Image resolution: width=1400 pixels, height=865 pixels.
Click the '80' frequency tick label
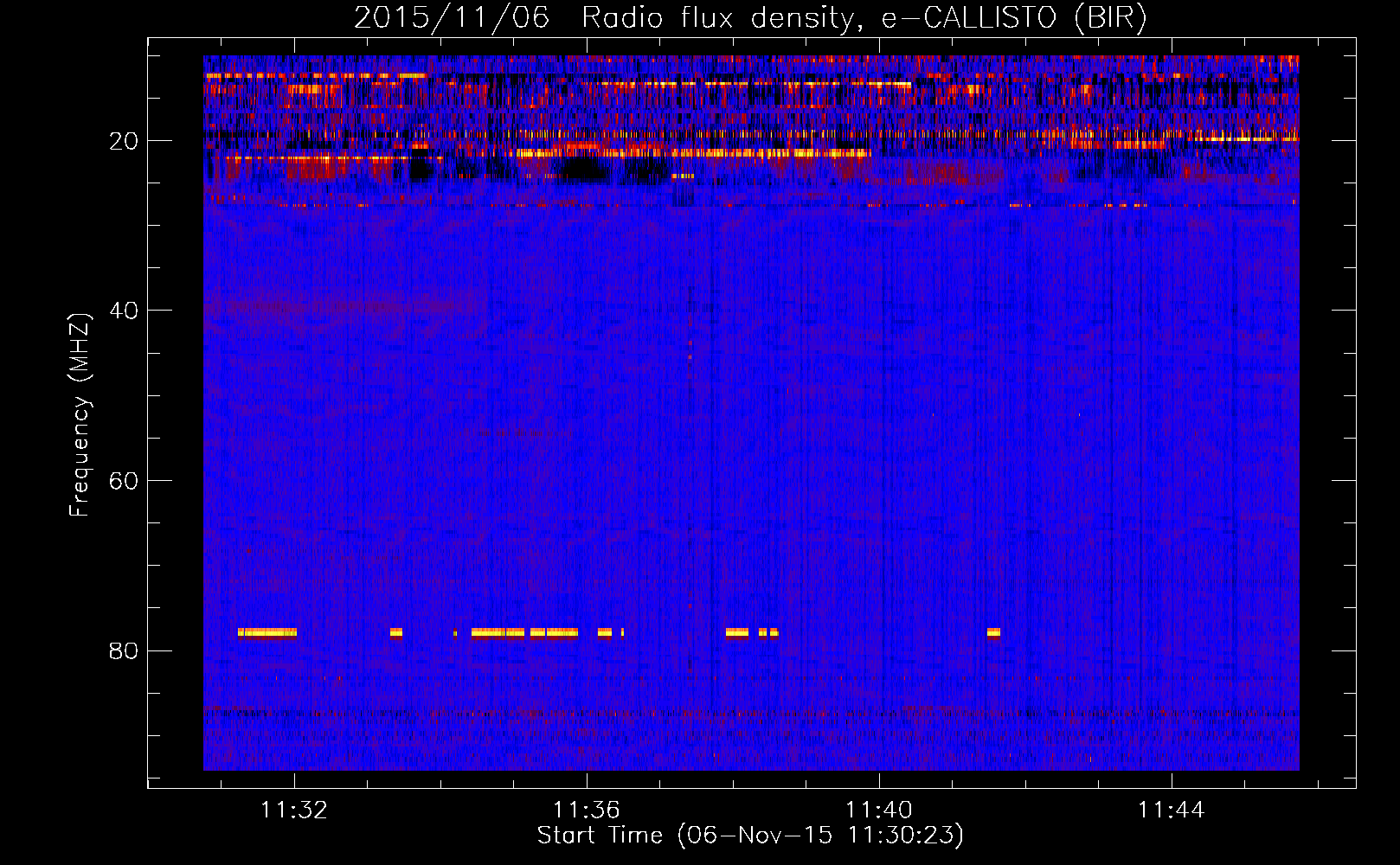tap(124, 650)
